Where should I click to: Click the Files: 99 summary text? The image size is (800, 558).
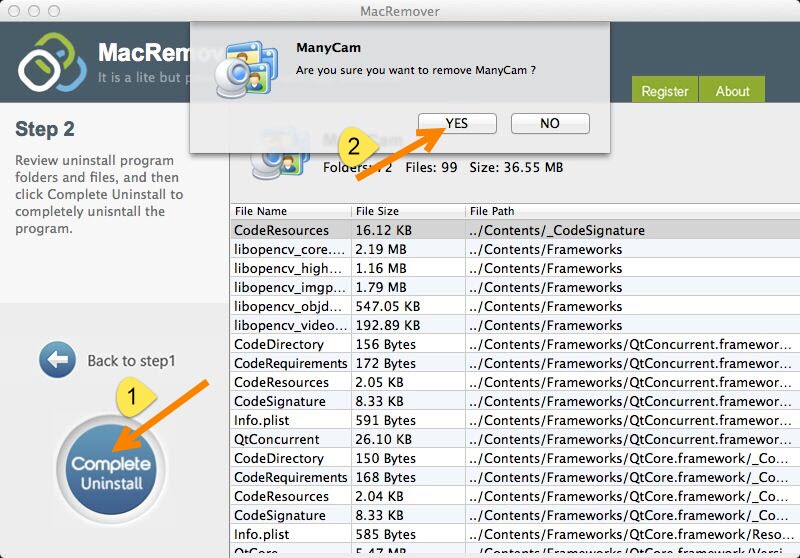coord(431,167)
